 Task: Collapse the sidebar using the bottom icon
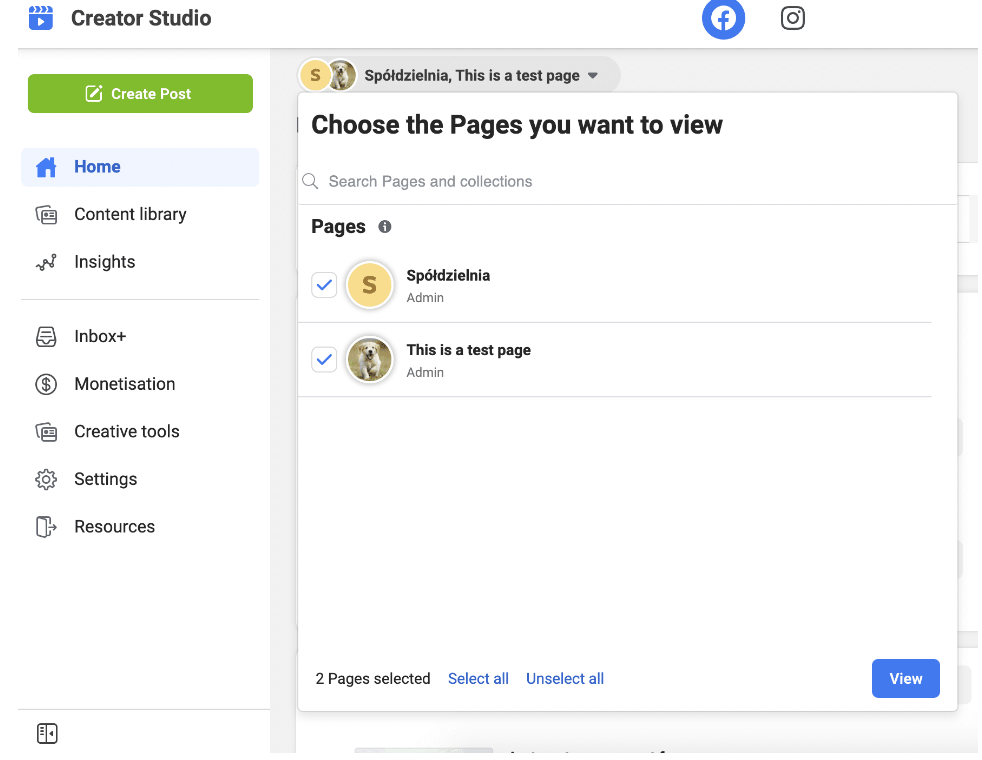46,733
